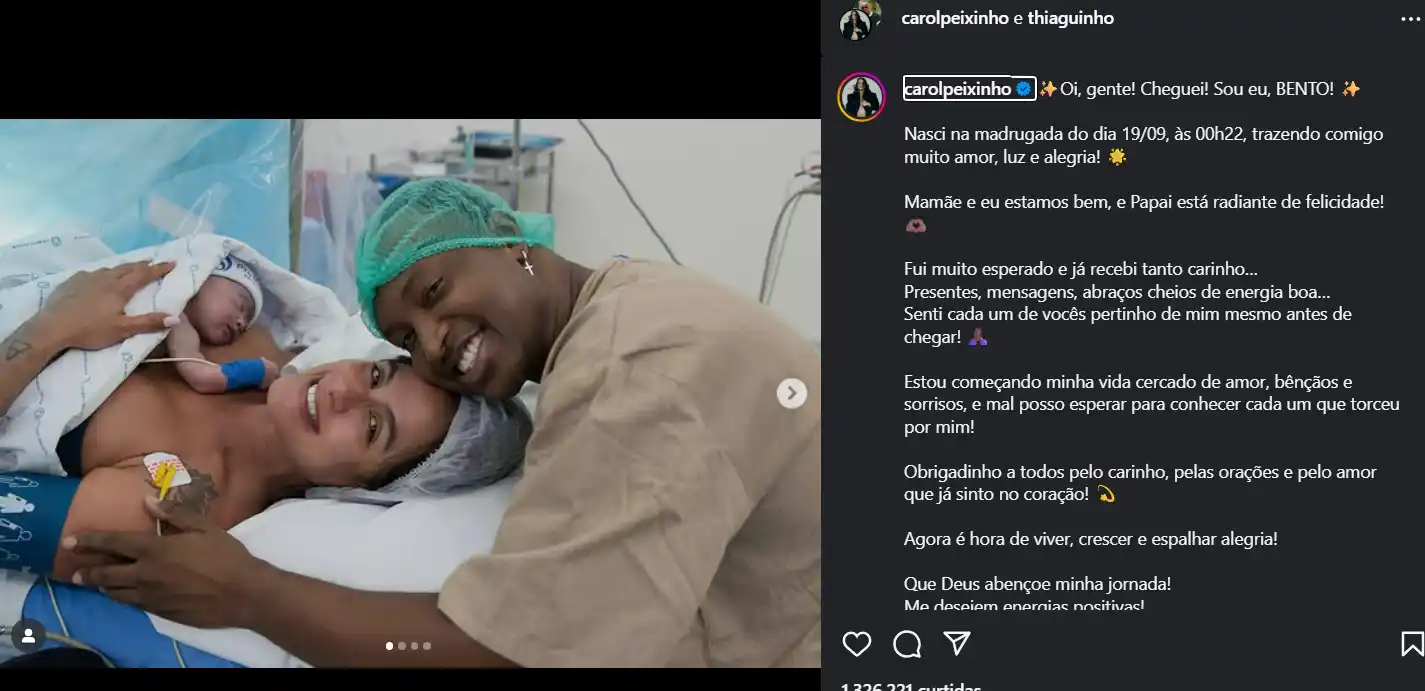The height and width of the screenshot is (691, 1425).
Task: Open the carolpeixinho profile link in the header
Action: click(954, 18)
